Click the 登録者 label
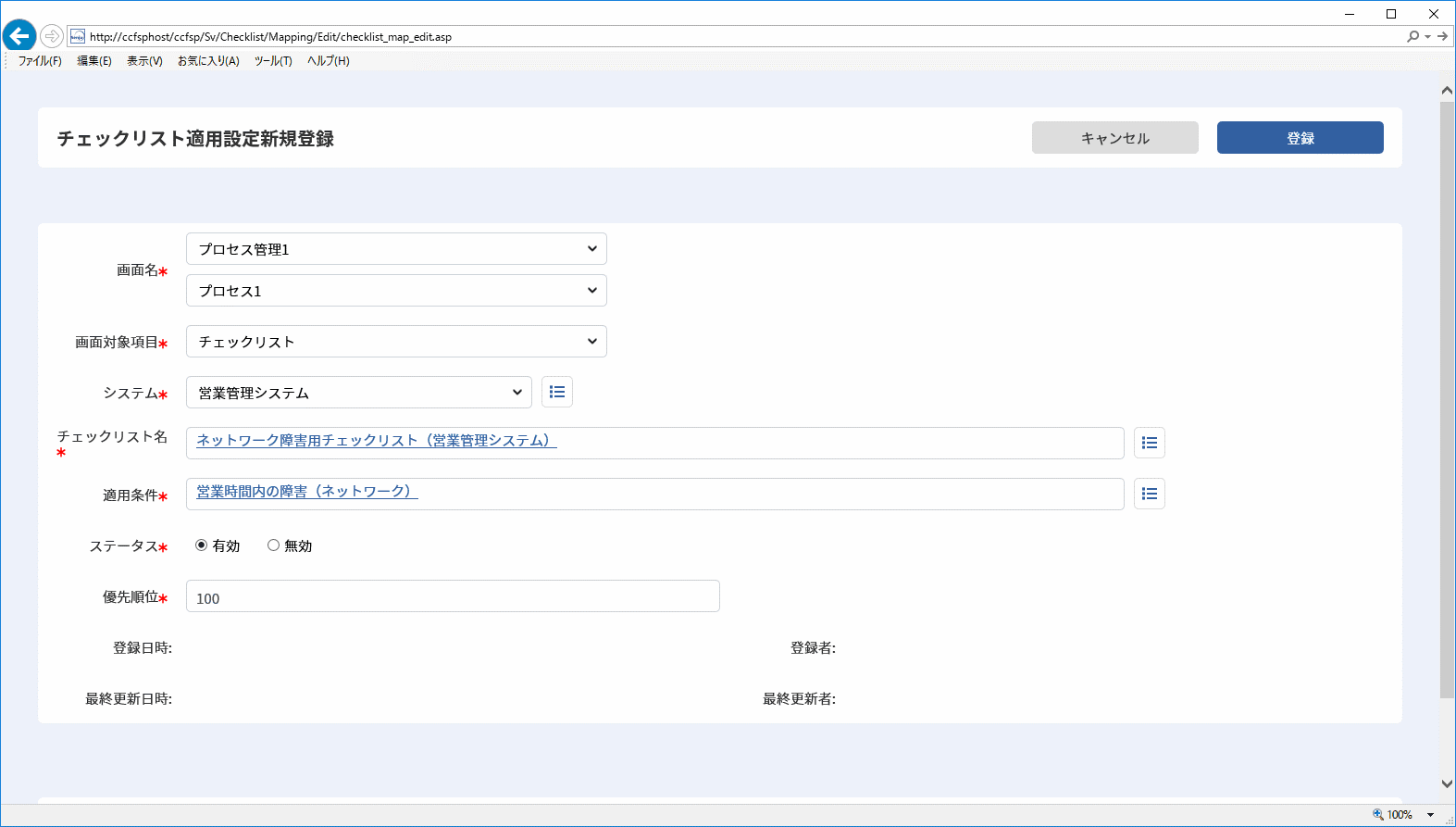 pyautogui.click(x=814, y=648)
